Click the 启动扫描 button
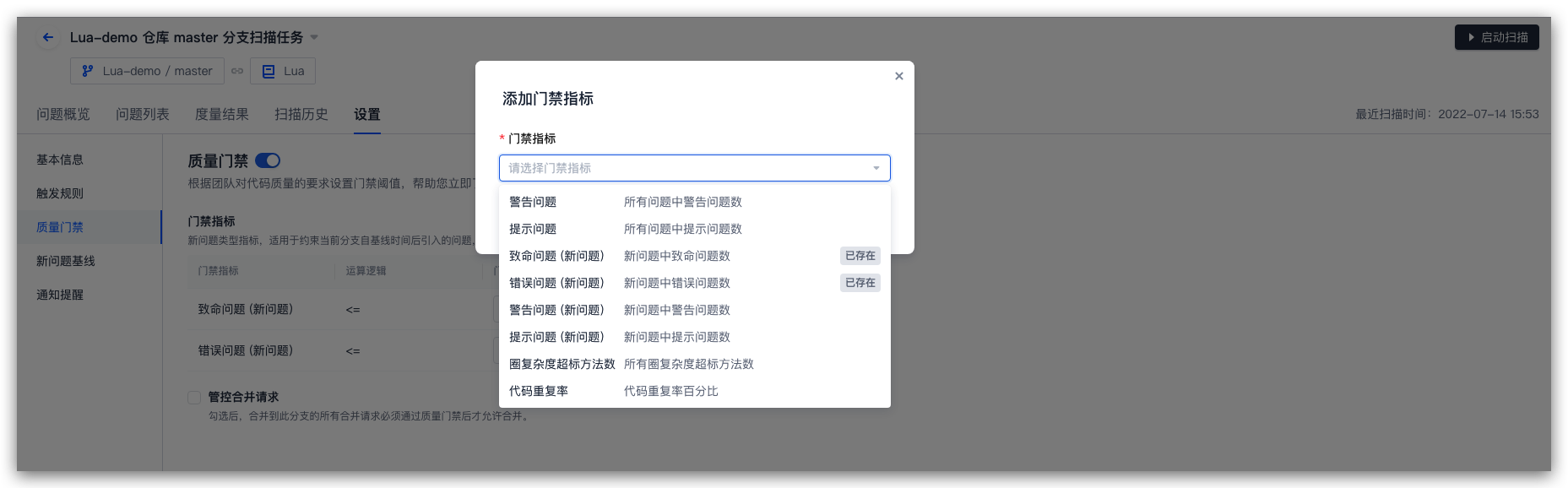This screenshot has height=488, width=1568. 1496,37
